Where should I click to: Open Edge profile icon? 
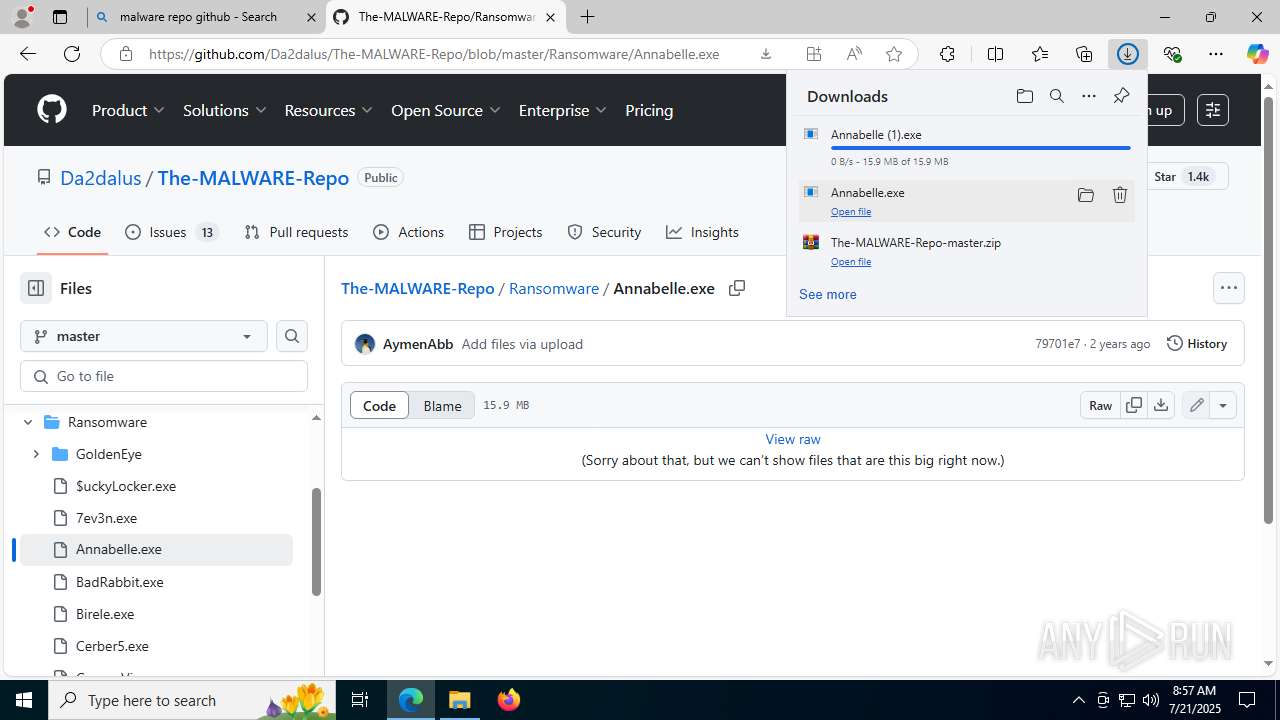coord(22,17)
